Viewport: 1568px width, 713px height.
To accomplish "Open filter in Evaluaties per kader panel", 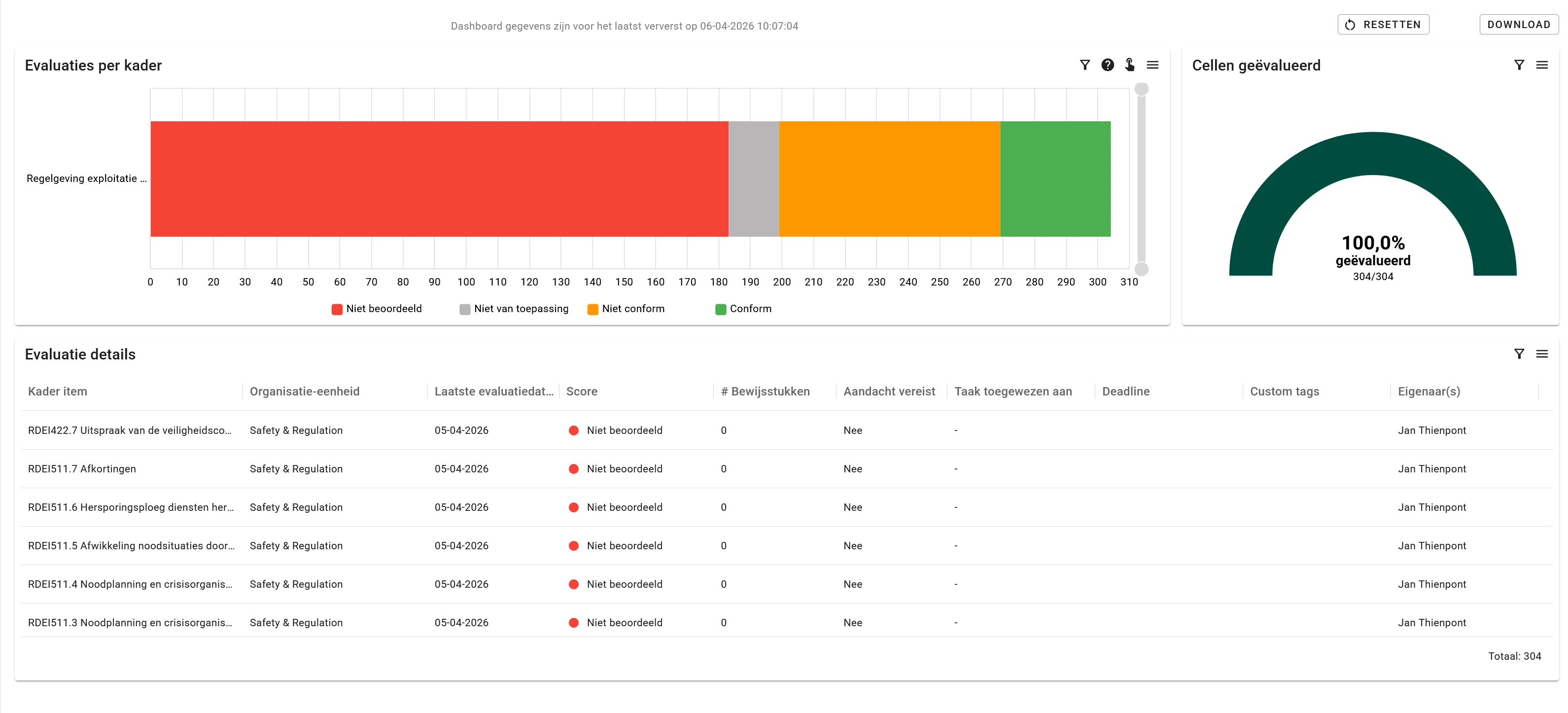I will point(1085,65).
